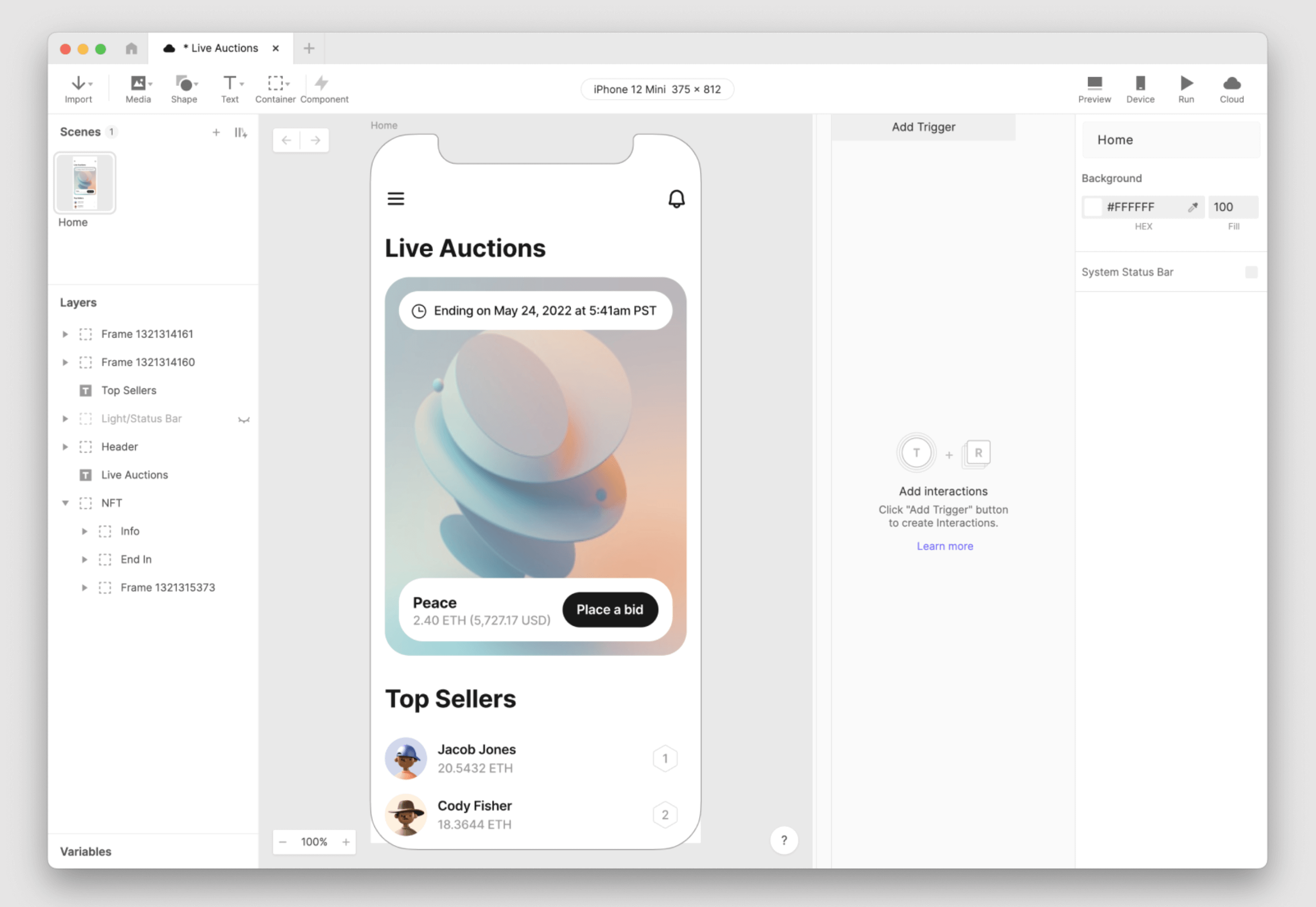Expand the Info layer
The image size is (1316, 907).
tap(84, 531)
